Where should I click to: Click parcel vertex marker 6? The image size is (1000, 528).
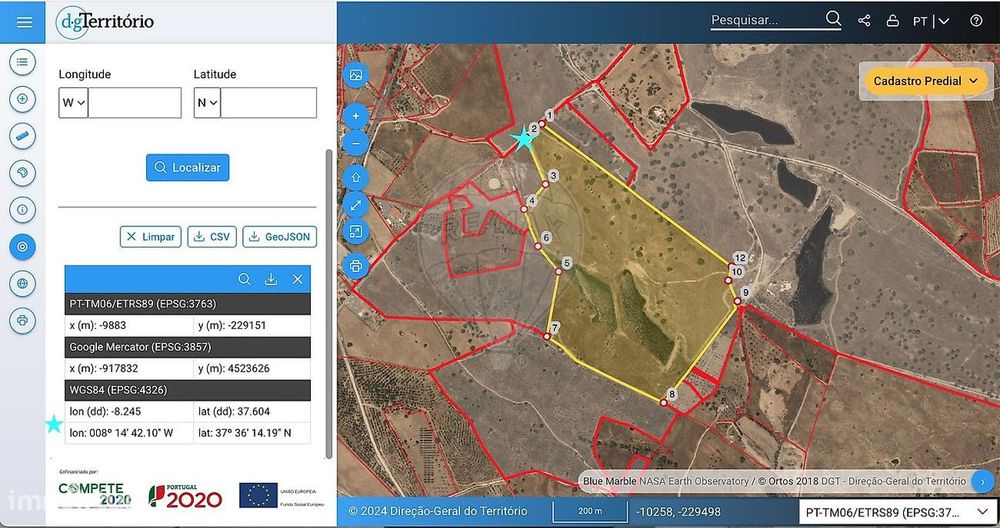tap(538, 246)
